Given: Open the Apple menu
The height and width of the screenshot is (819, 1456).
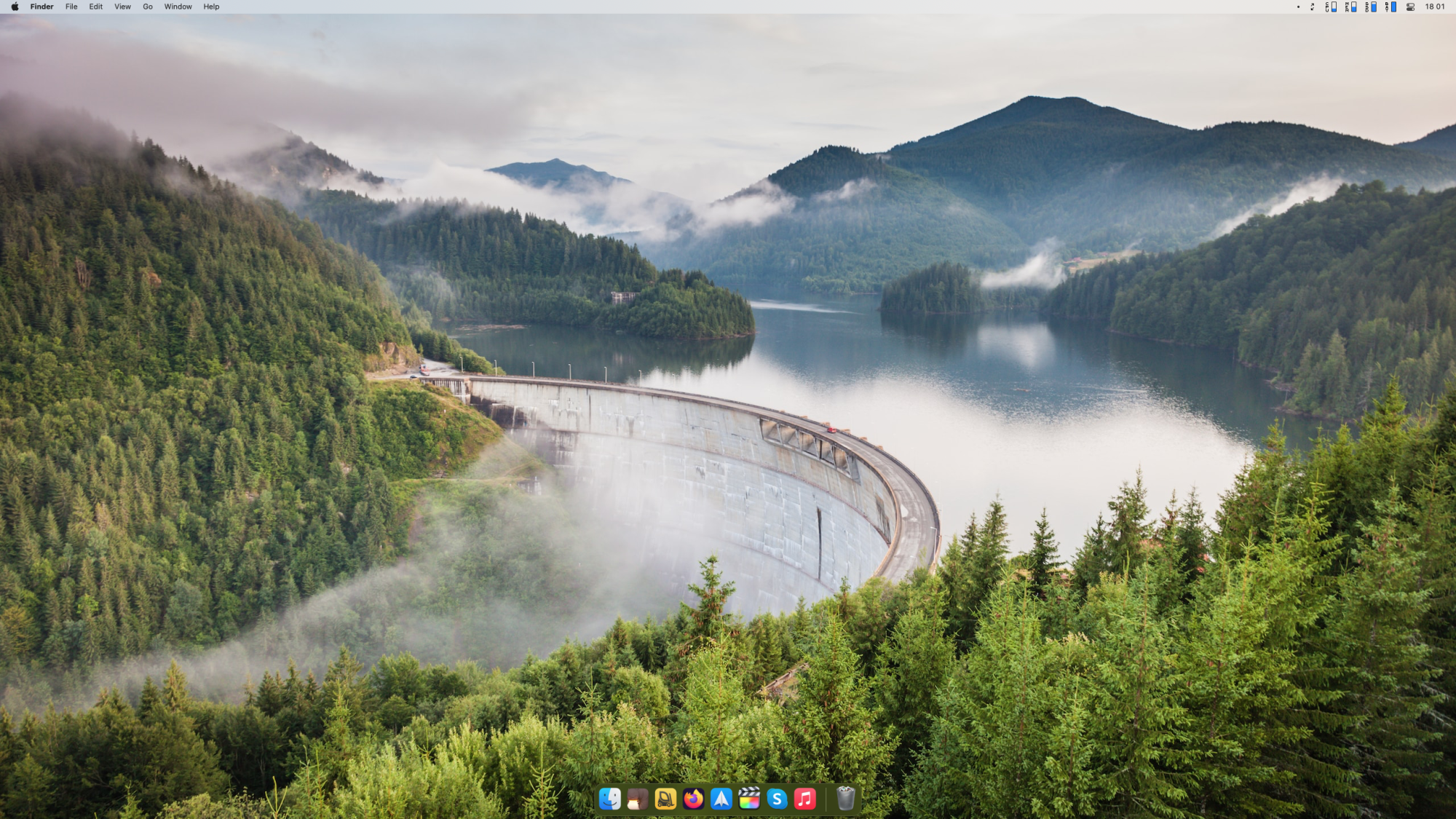Looking at the screenshot, I should tap(15, 7).
